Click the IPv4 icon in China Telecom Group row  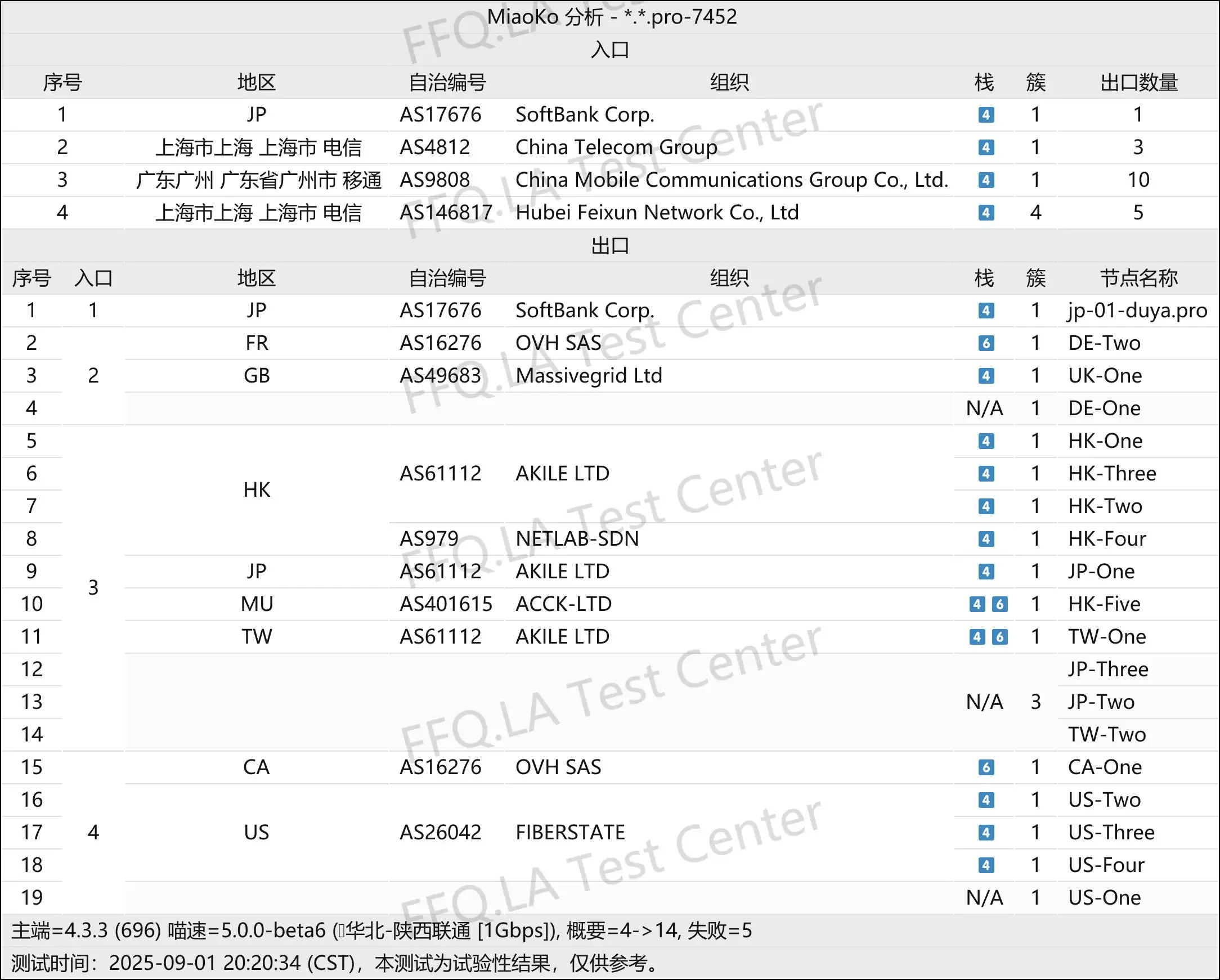coord(986,148)
